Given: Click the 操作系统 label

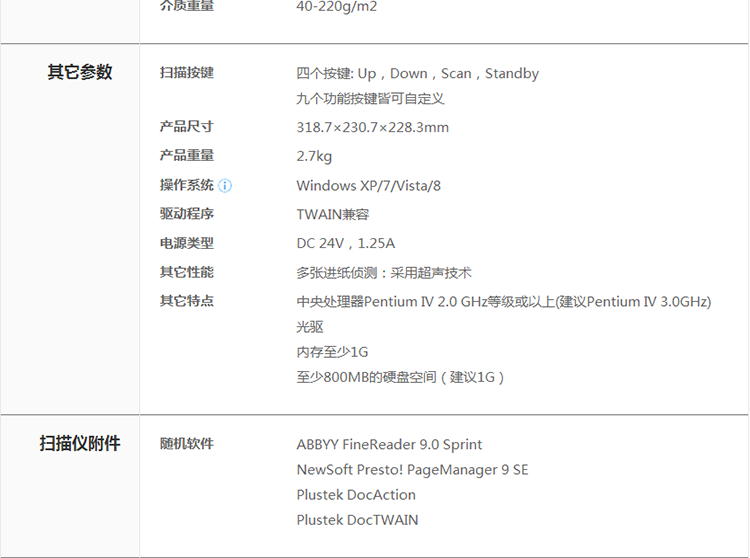Looking at the screenshot, I should [x=187, y=185].
